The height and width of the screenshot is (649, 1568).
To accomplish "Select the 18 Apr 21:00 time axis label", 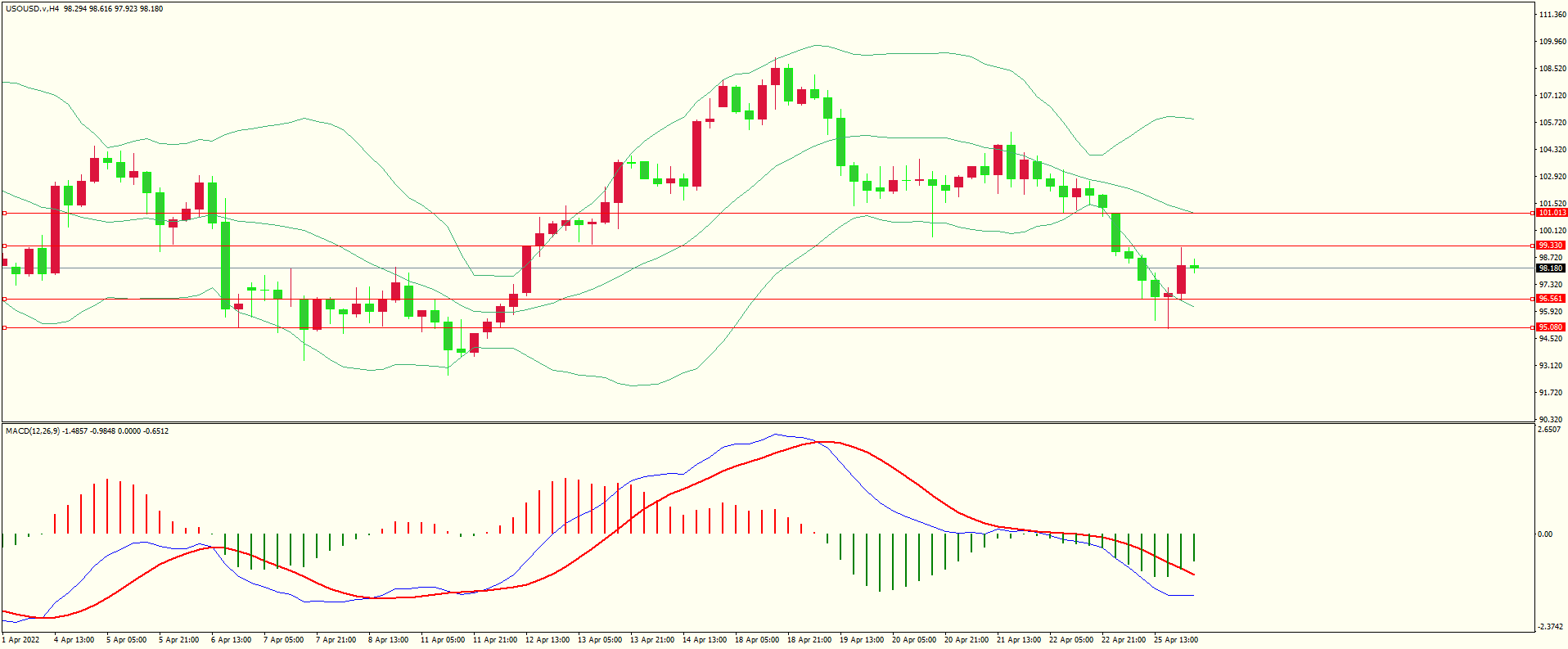I will click(809, 640).
